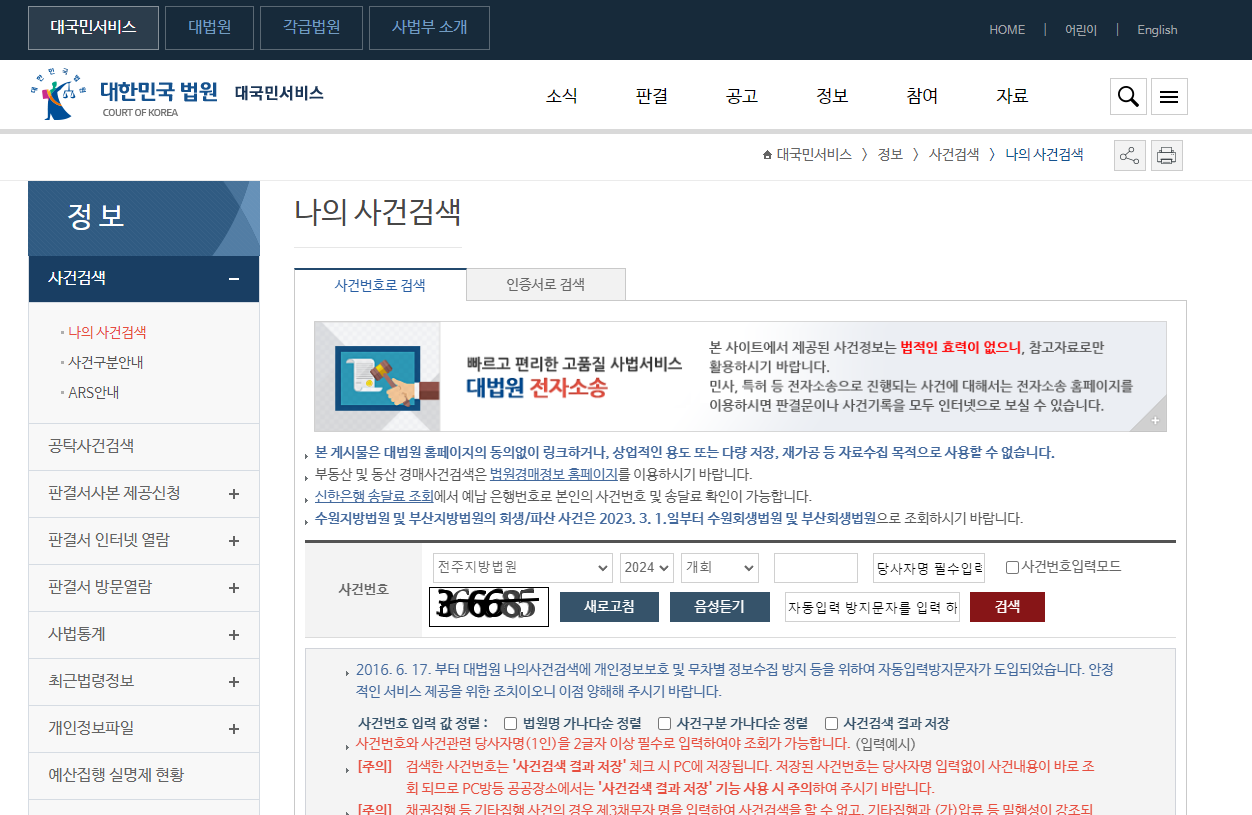Image resolution: width=1252 pixels, height=815 pixels.
Task: Click the red 검색 button
Action: (x=1007, y=607)
